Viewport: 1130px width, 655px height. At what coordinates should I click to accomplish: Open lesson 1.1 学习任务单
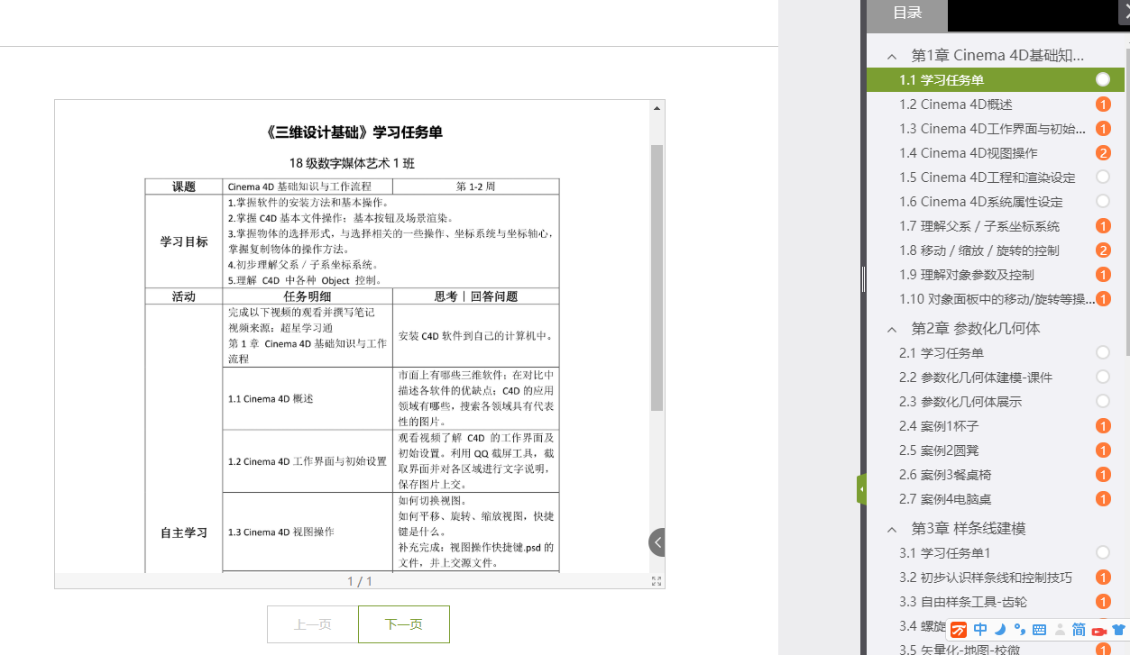point(941,80)
